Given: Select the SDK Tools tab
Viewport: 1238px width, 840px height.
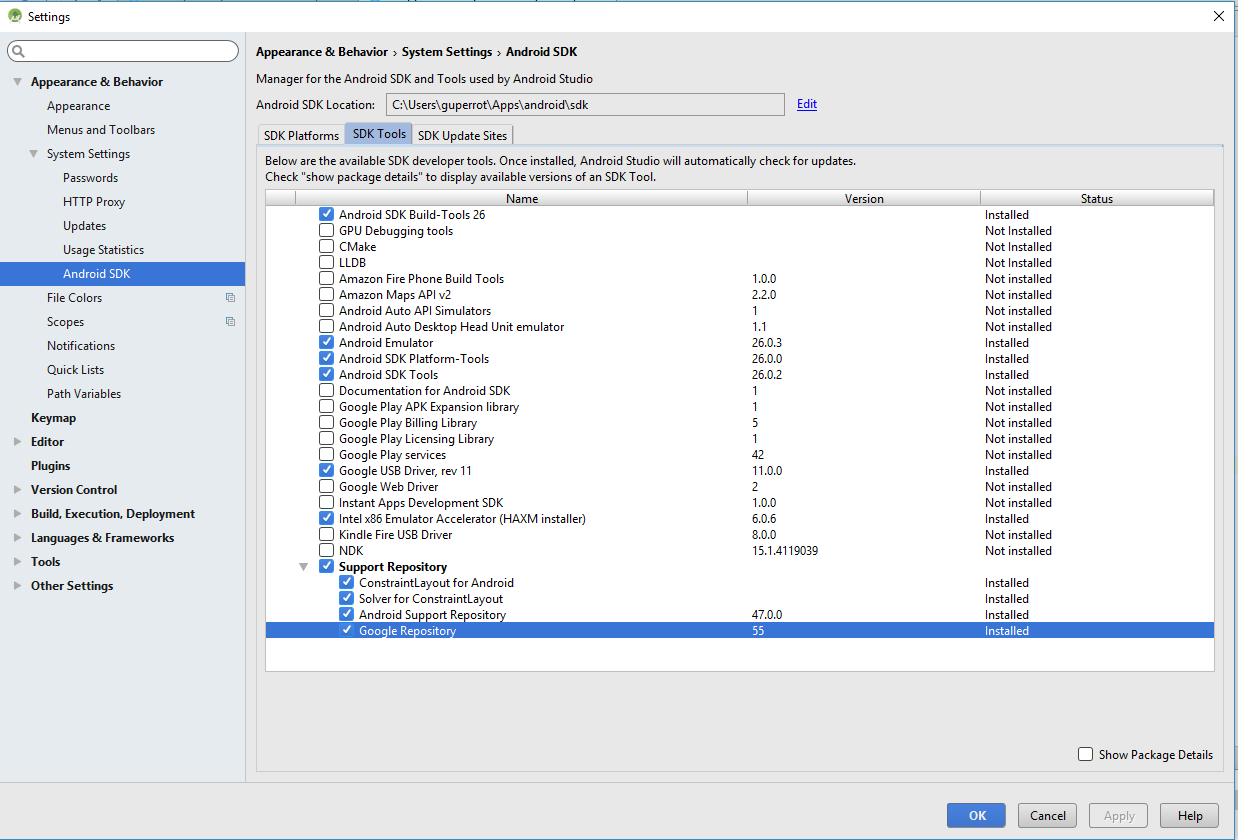Looking at the screenshot, I should (379, 134).
